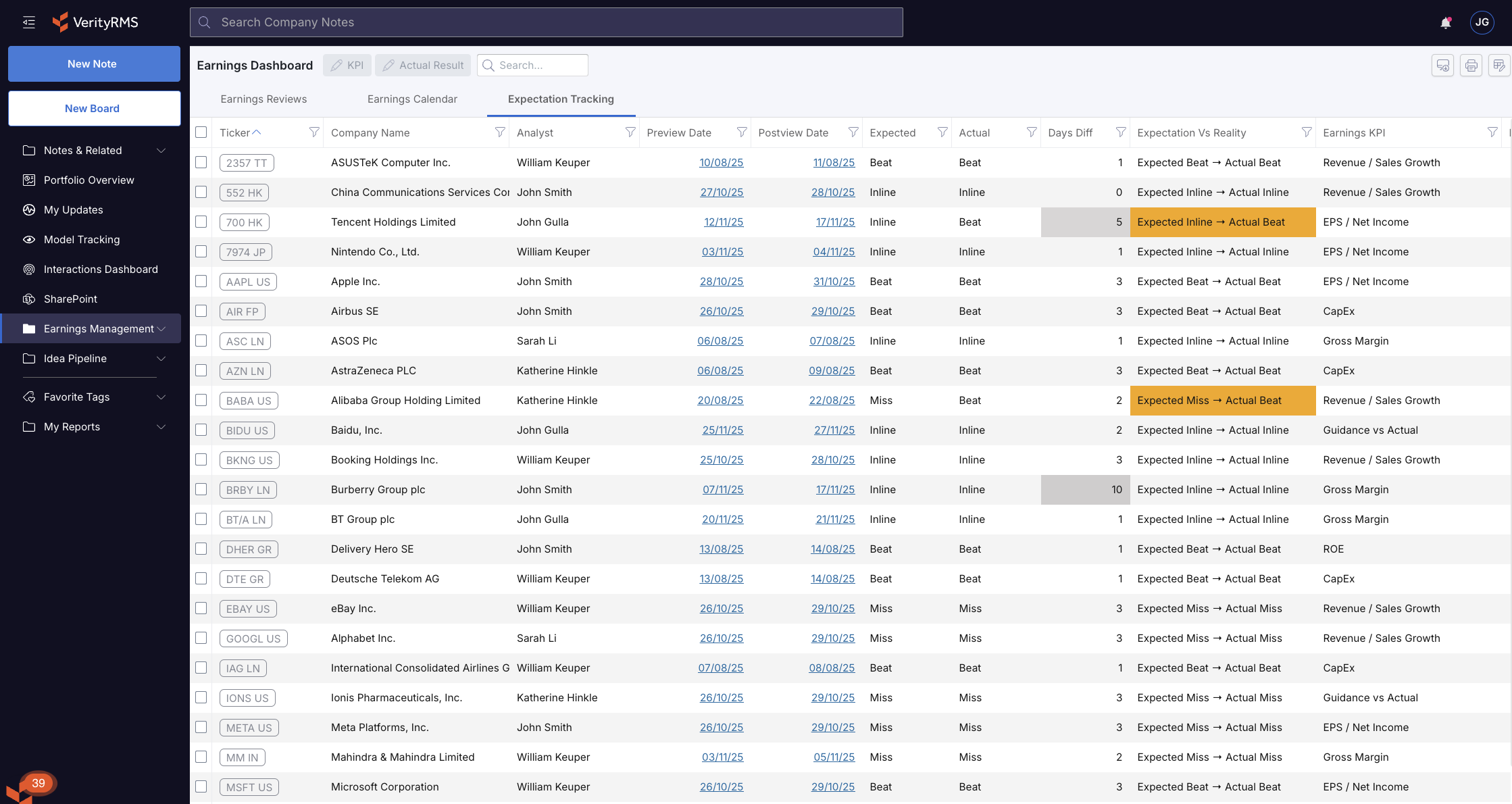
Task: Click the print icon in the toolbar
Action: point(1471,66)
